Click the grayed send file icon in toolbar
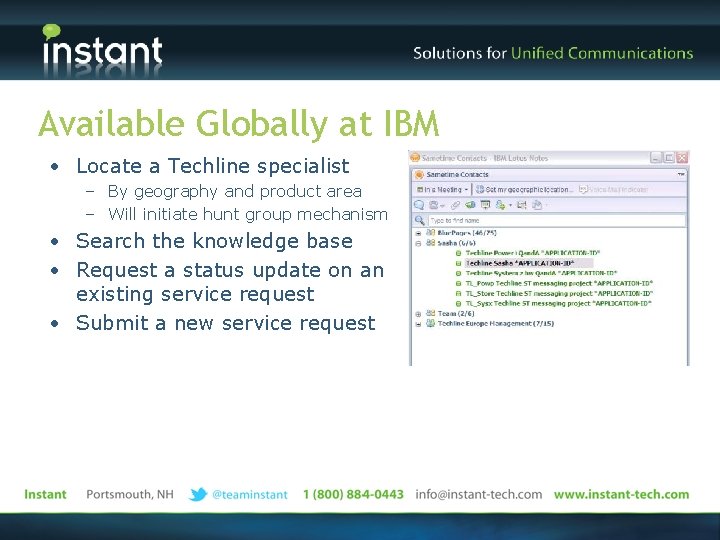Image resolution: width=720 pixels, height=540 pixels. (x=536, y=205)
